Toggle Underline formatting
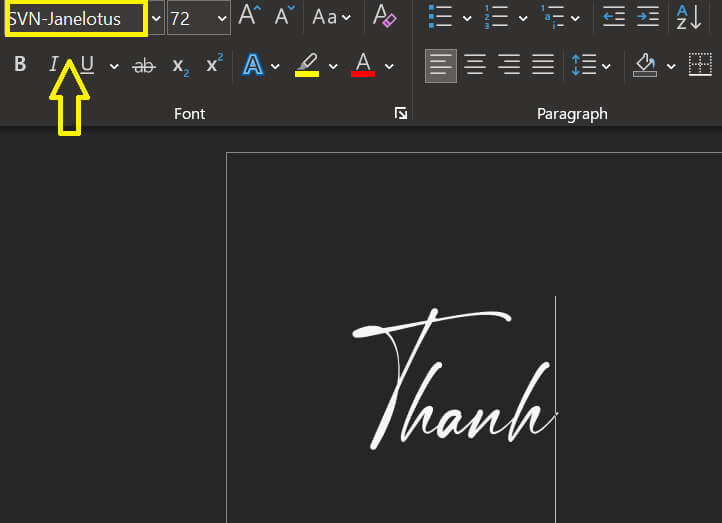Image resolution: width=722 pixels, height=523 pixels. click(x=87, y=66)
